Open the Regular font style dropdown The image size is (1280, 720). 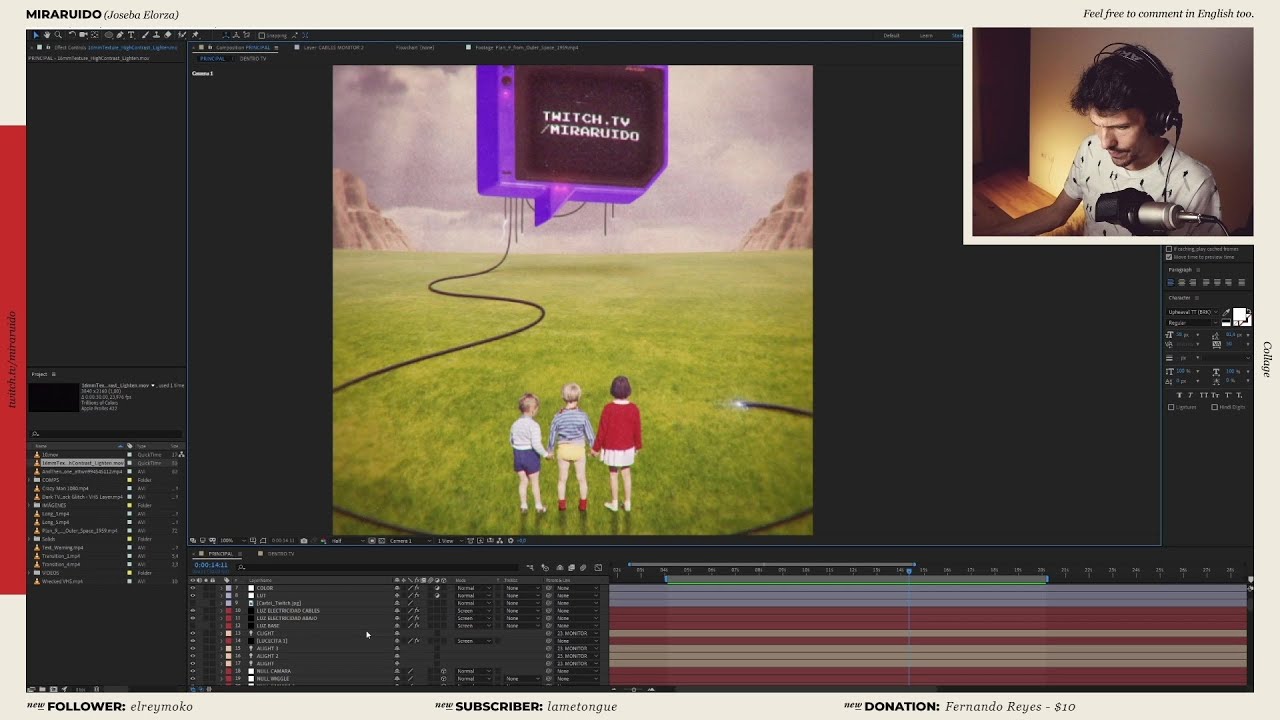(1193, 323)
